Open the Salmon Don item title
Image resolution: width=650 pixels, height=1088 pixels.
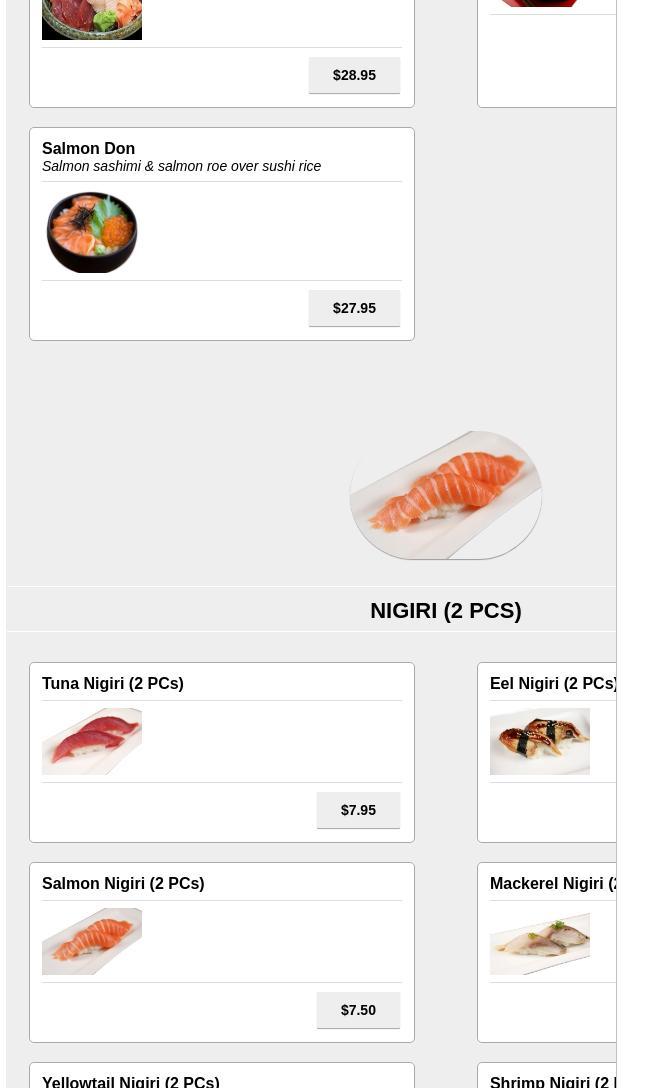pyautogui.click(x=88, y=148)
